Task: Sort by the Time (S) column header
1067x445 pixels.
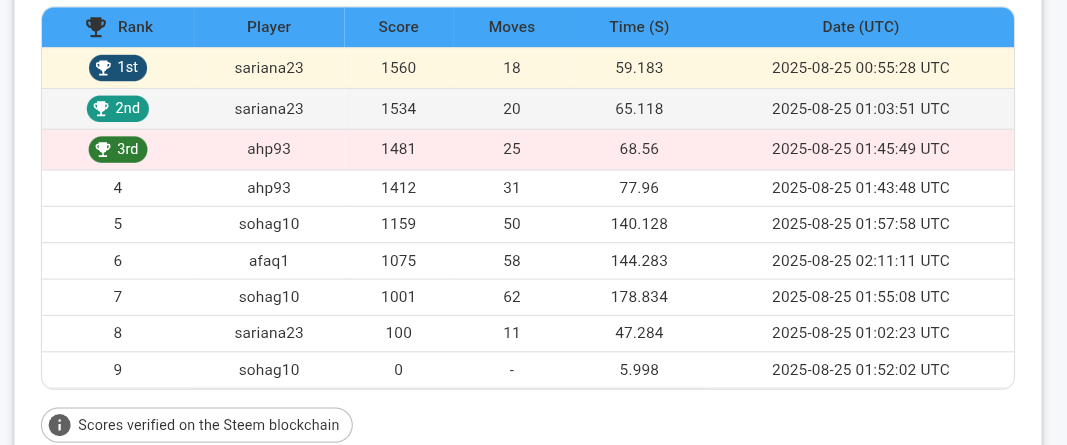Action: click(x=639, y=27)
